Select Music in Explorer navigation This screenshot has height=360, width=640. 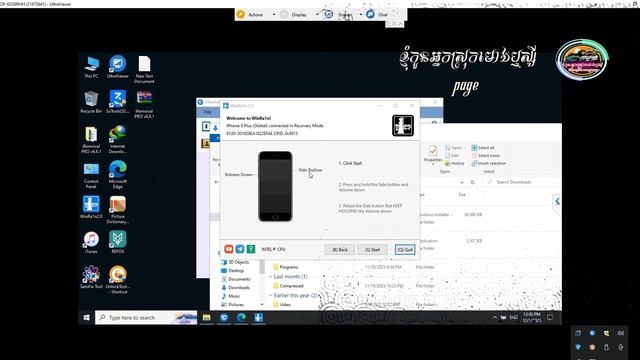click(231, 296)
